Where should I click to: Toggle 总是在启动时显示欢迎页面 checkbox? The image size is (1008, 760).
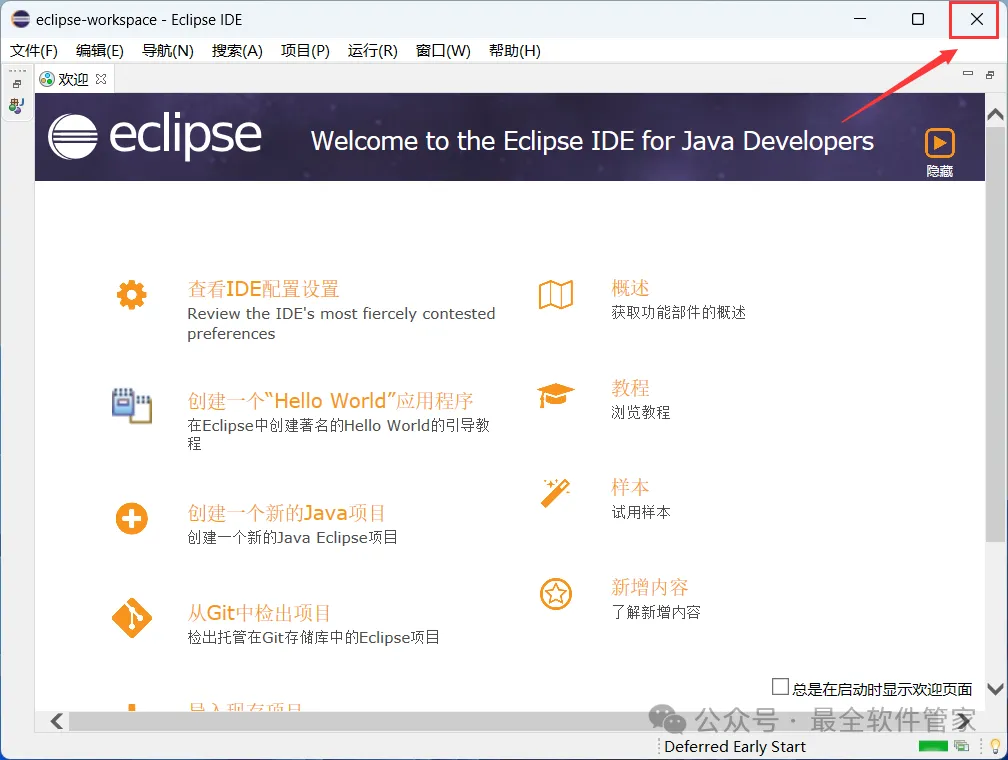coord(780,687)
